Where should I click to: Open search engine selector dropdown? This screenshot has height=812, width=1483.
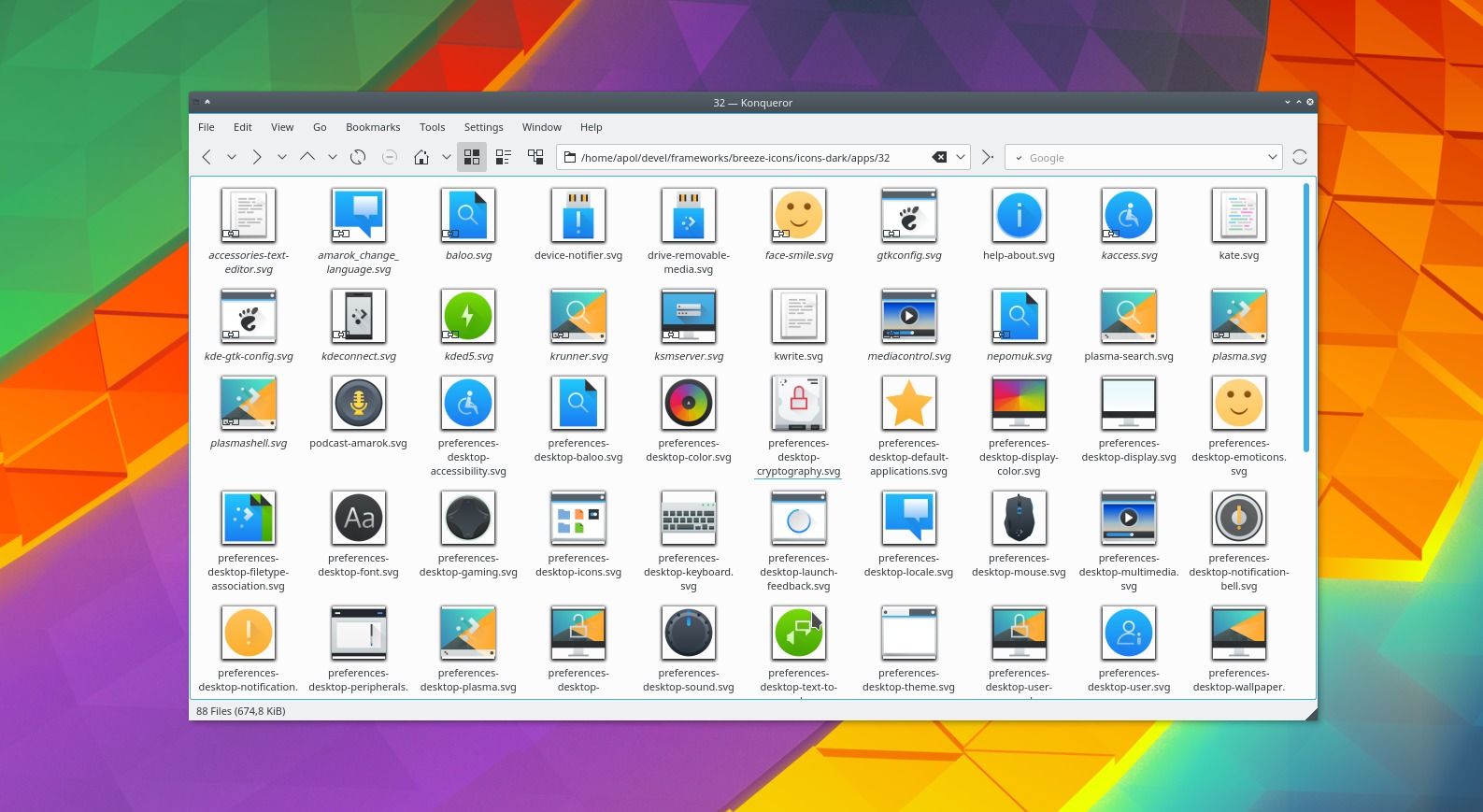pos(1019,158)
